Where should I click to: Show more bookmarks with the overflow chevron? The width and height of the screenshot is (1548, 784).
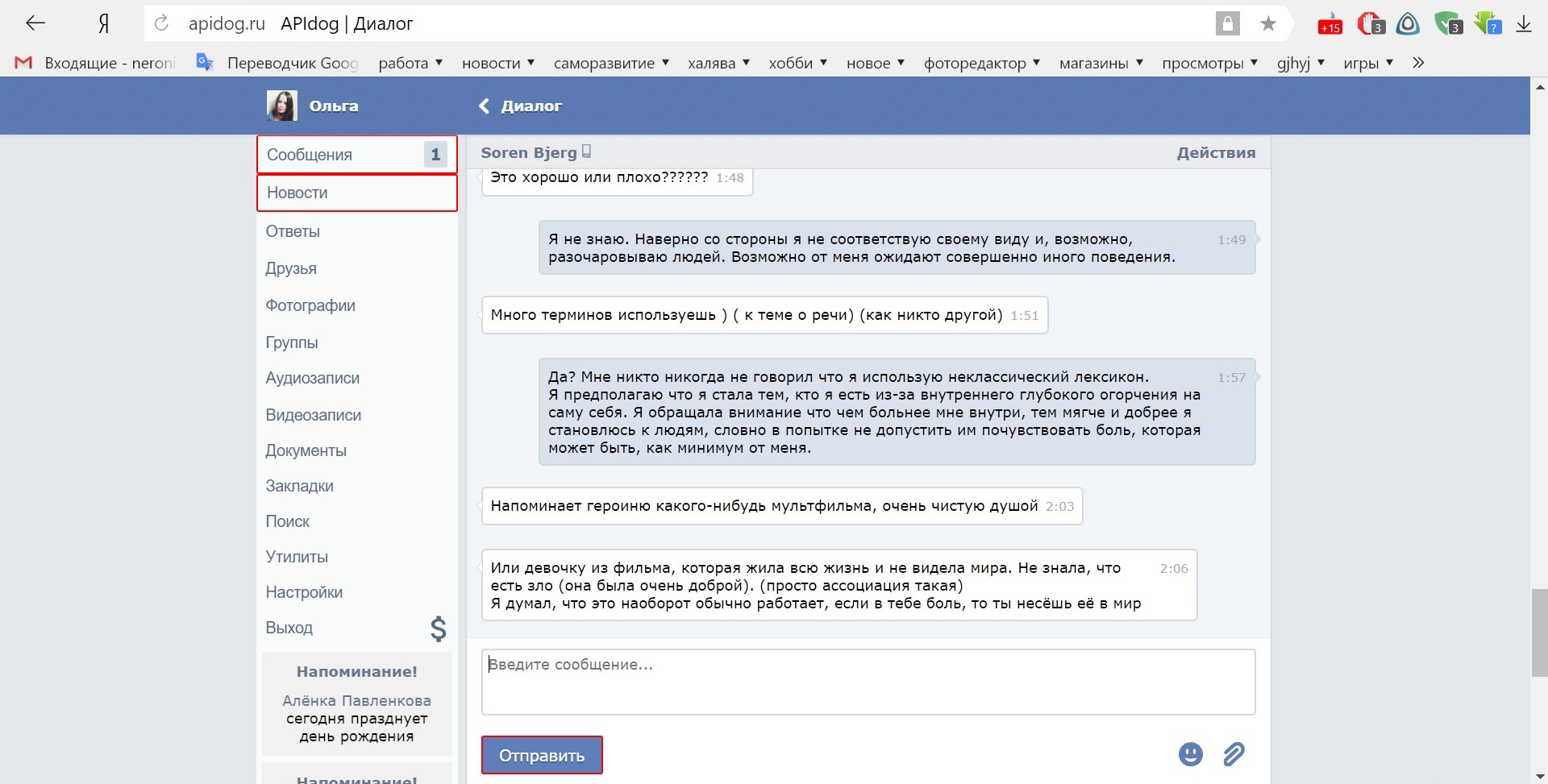click(1418, 63)
